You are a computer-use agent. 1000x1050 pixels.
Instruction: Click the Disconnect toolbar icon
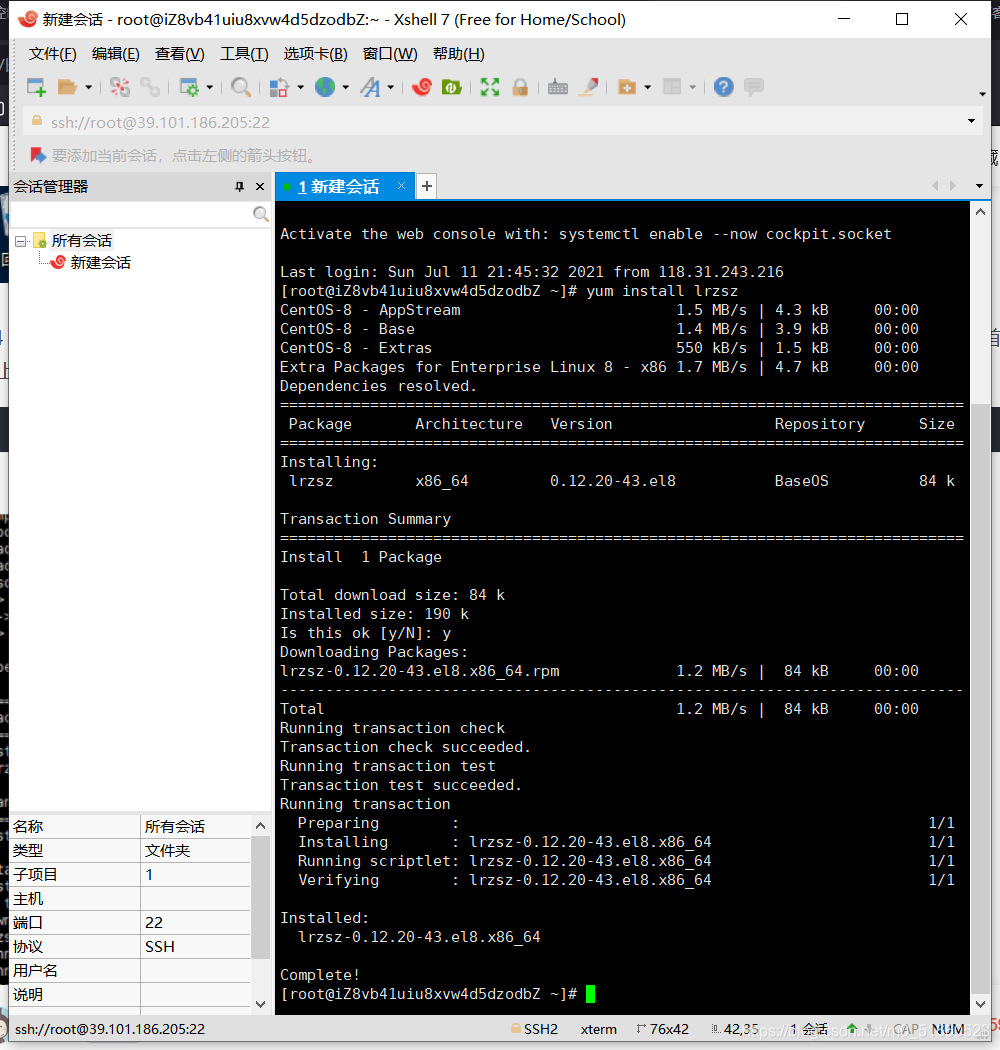click(120, 87)
